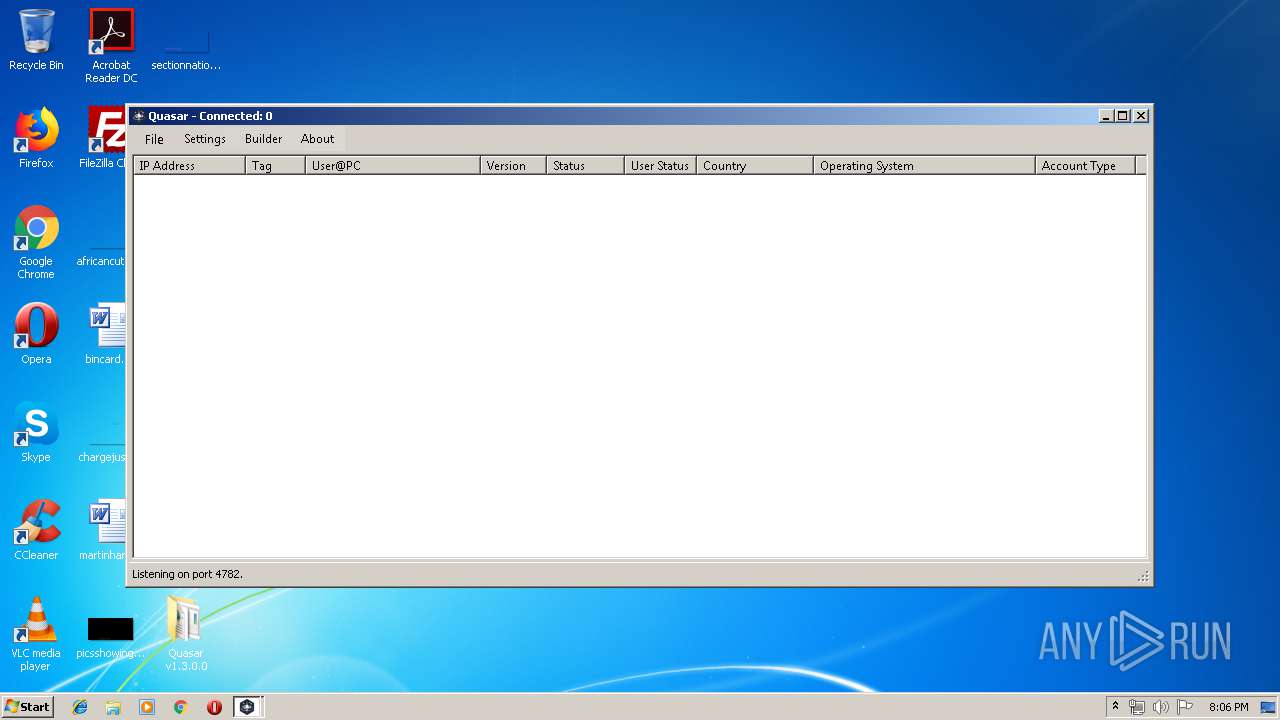Launch Internet Explorer from the taskbar
The height and width of the screenshot is (720, 1280).
80,707
